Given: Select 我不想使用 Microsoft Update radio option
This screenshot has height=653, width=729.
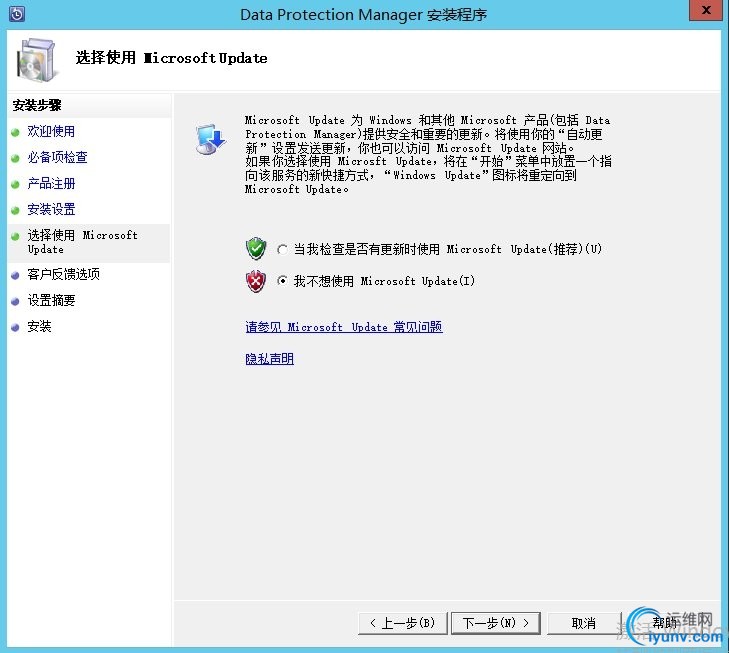Looking at the screenshot, I should point(282,281).
